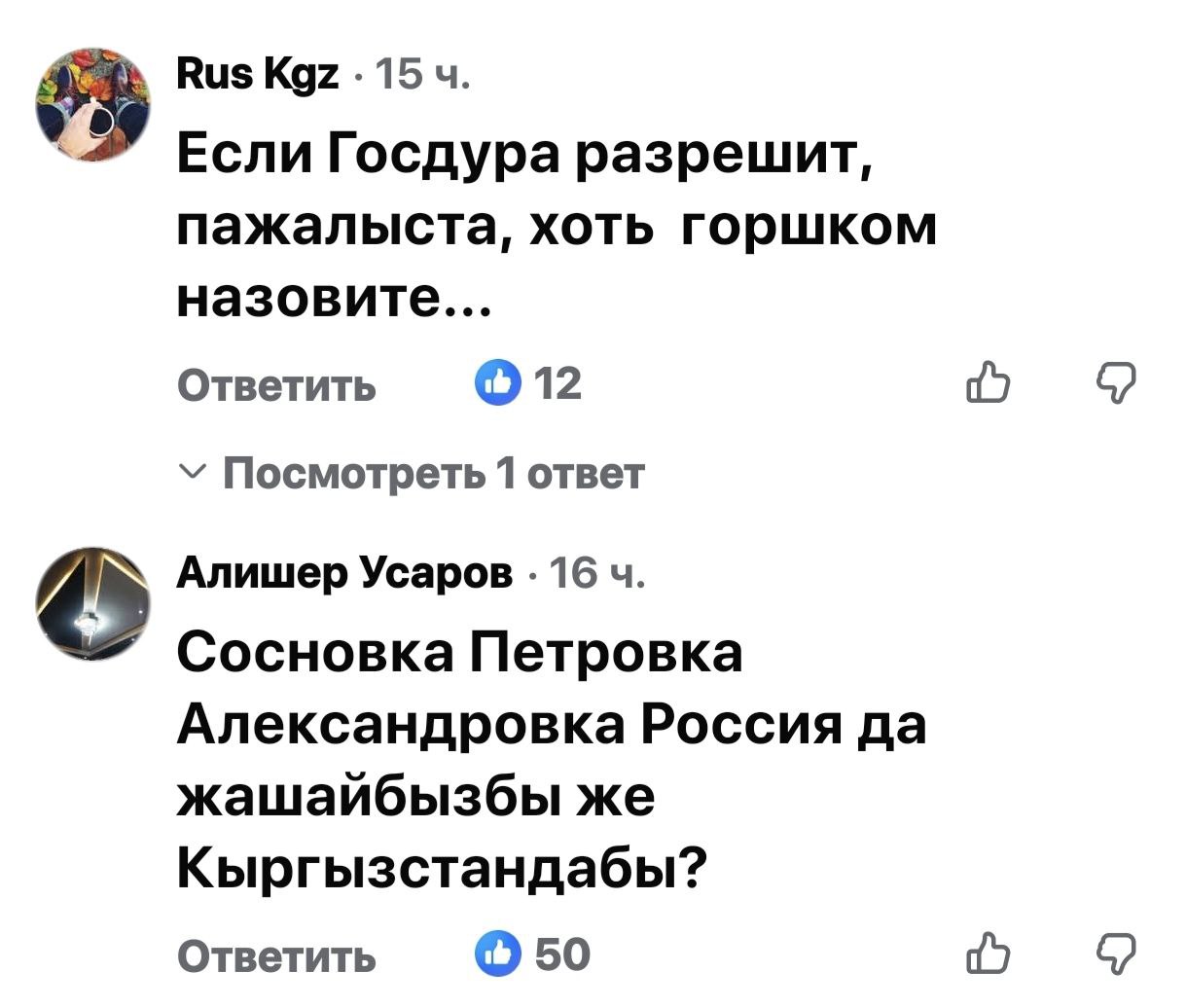Viewport: 1186px width, 1008px height.
Task: Click Rus Kgz profile avatar
Action: (x=93, y=104)
